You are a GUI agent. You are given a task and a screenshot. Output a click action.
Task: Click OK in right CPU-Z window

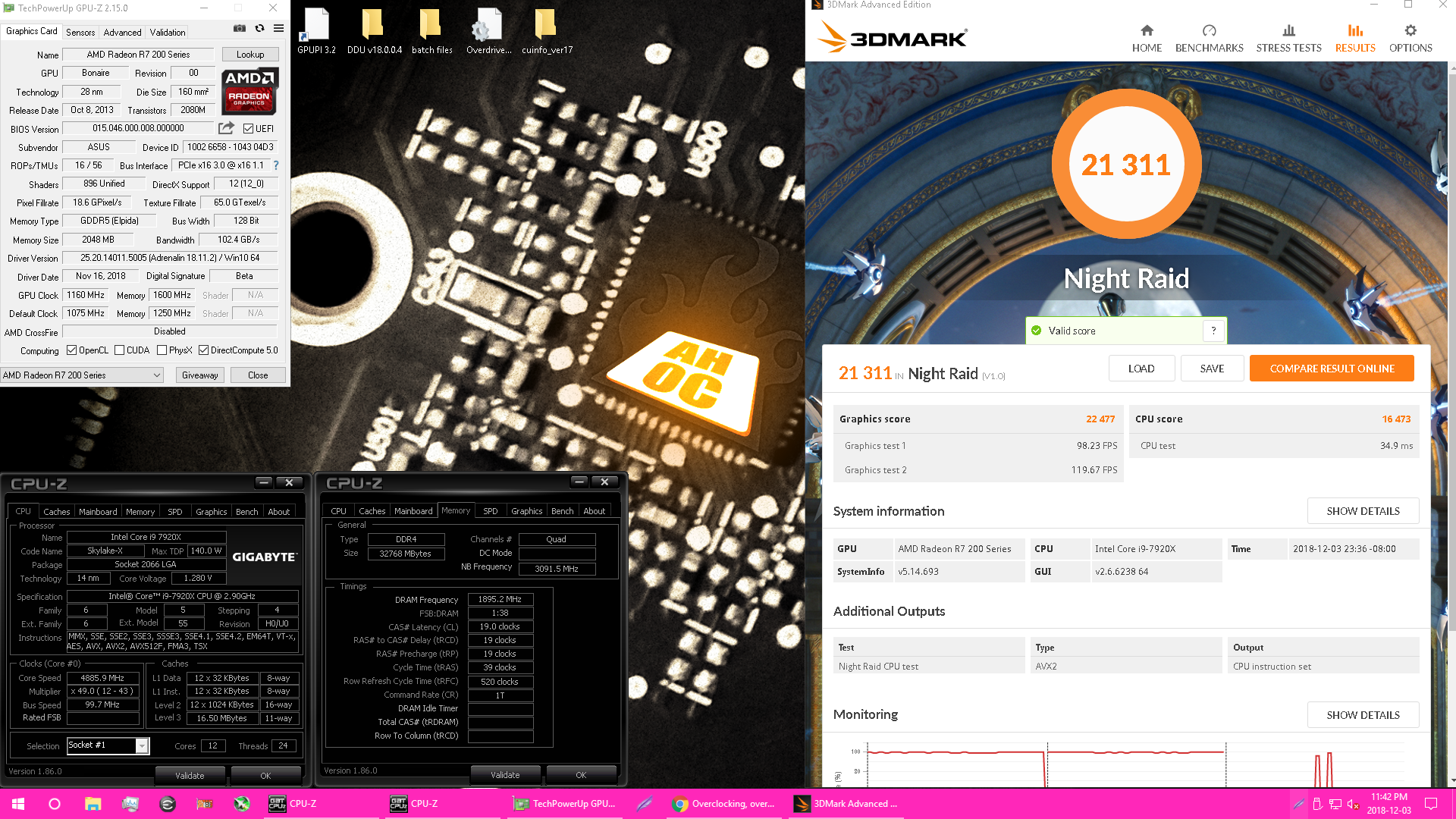point(581,775)
